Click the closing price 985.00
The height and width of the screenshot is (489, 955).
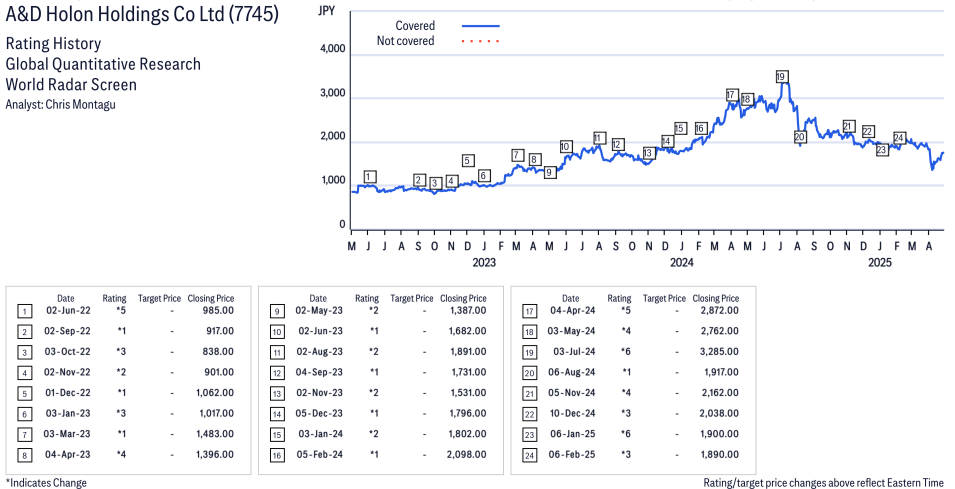[218, 311]
